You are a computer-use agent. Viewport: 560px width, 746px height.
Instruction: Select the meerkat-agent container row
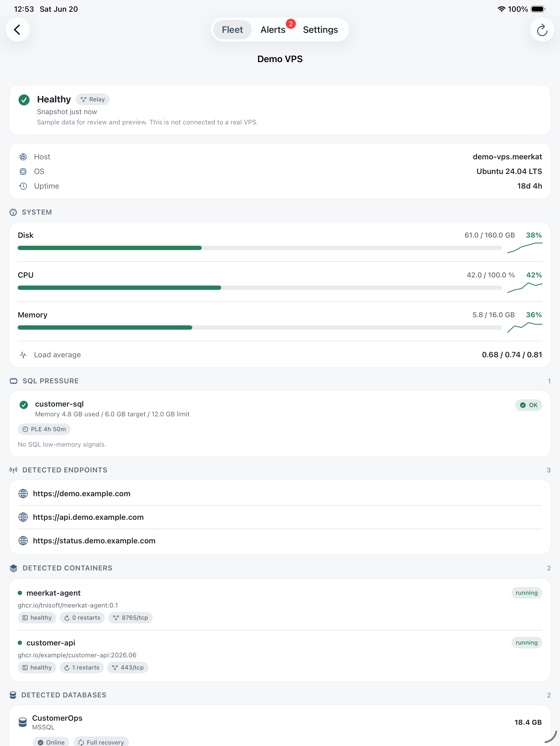[x=280, y=605]
